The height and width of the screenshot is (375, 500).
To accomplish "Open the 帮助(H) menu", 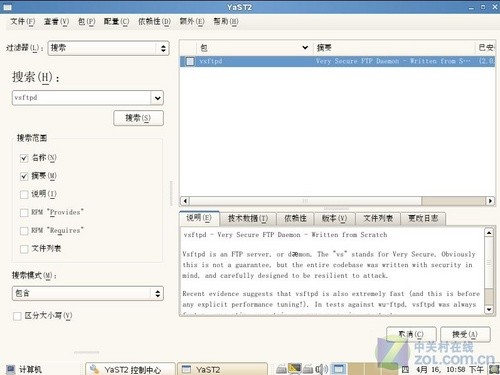I will coord(226,22).
